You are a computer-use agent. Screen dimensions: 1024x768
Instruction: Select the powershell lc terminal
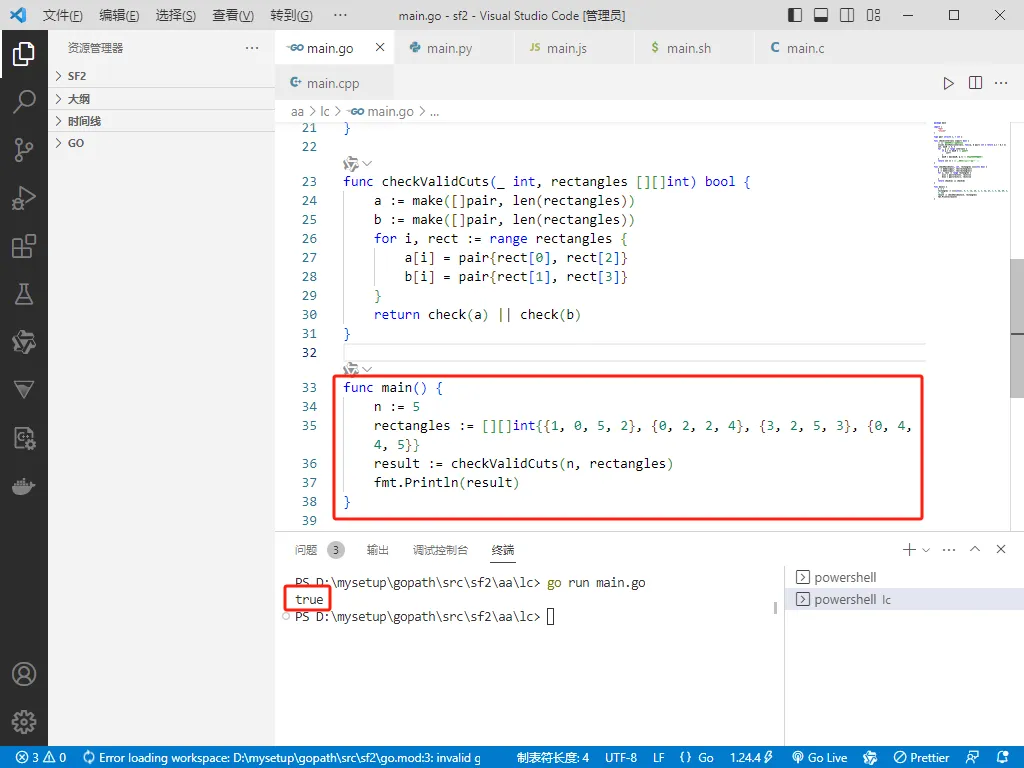pyautogui.click(x=904, y=600)
